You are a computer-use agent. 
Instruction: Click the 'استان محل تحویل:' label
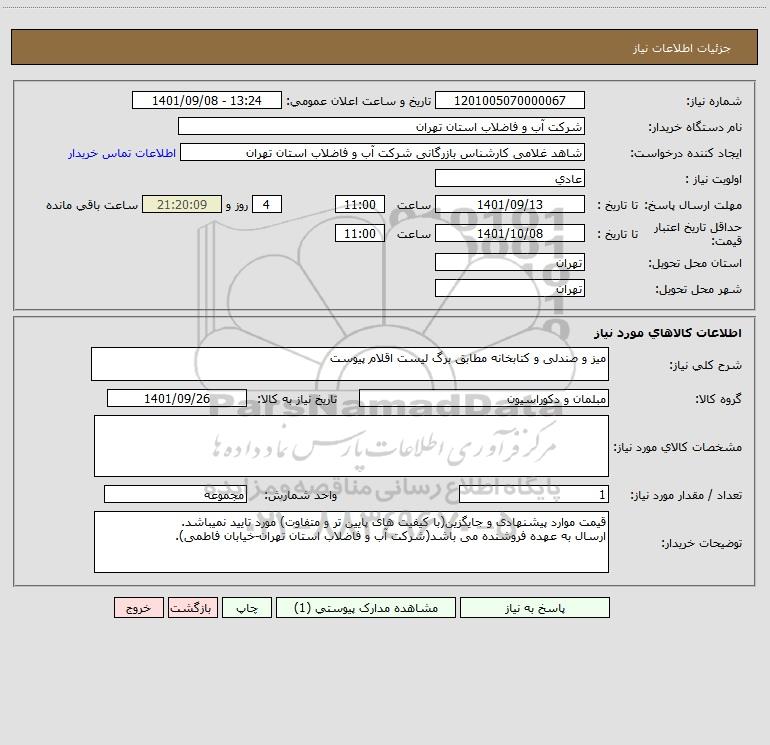[x=695, y=263]
